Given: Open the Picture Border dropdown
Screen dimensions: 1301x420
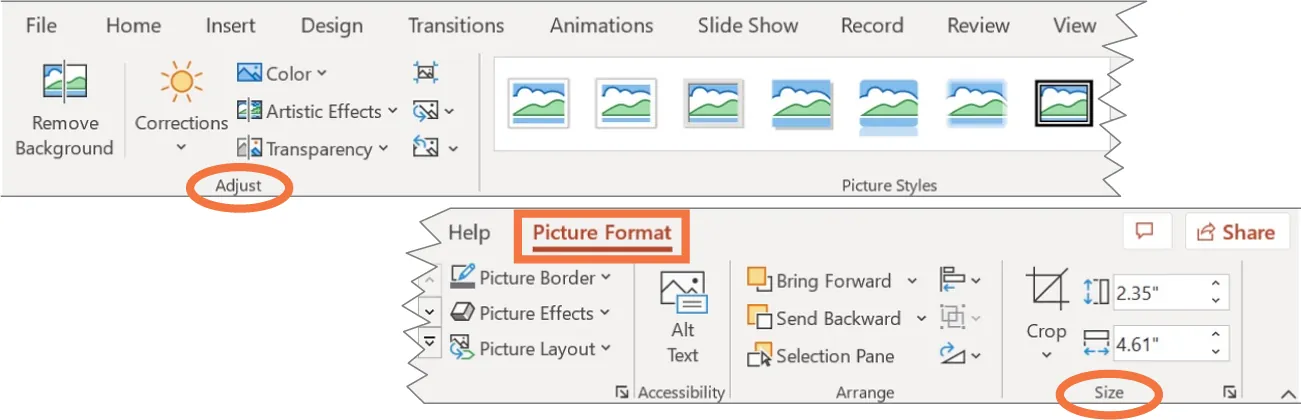Looking at the screenshot, I should point(531,277).
